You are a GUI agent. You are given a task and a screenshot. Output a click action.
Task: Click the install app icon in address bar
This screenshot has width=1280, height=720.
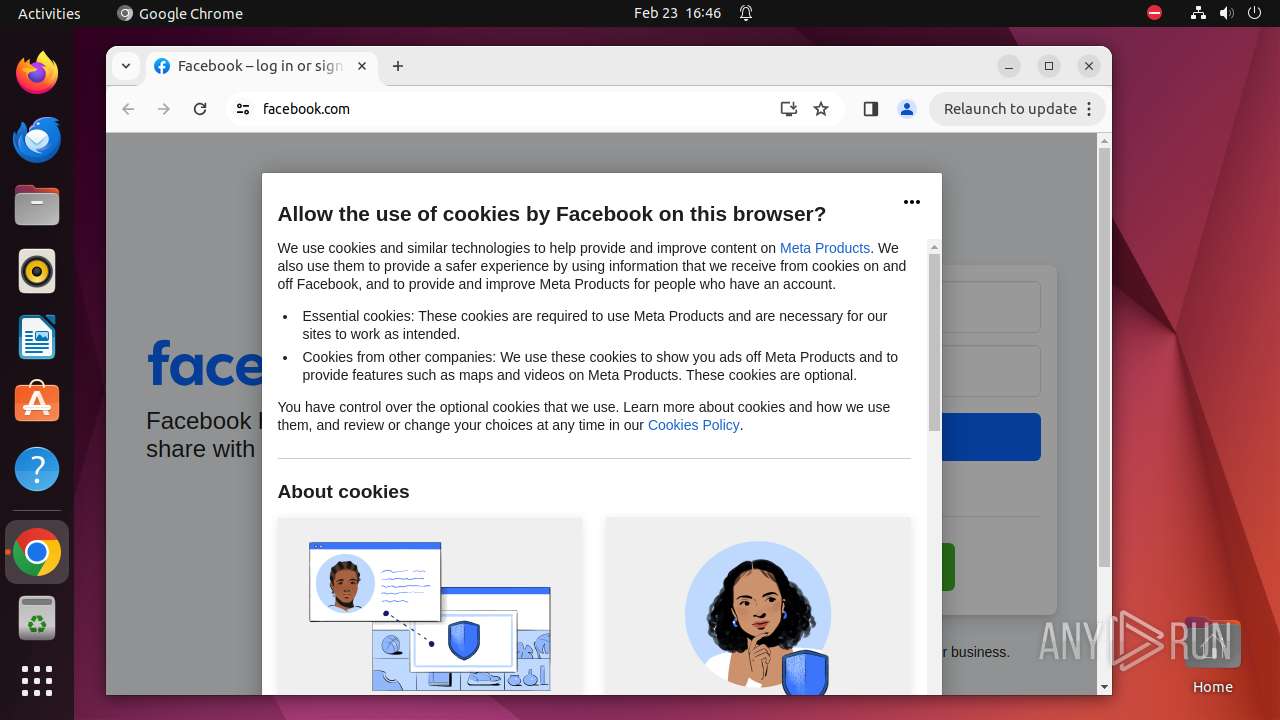point(789,109)
